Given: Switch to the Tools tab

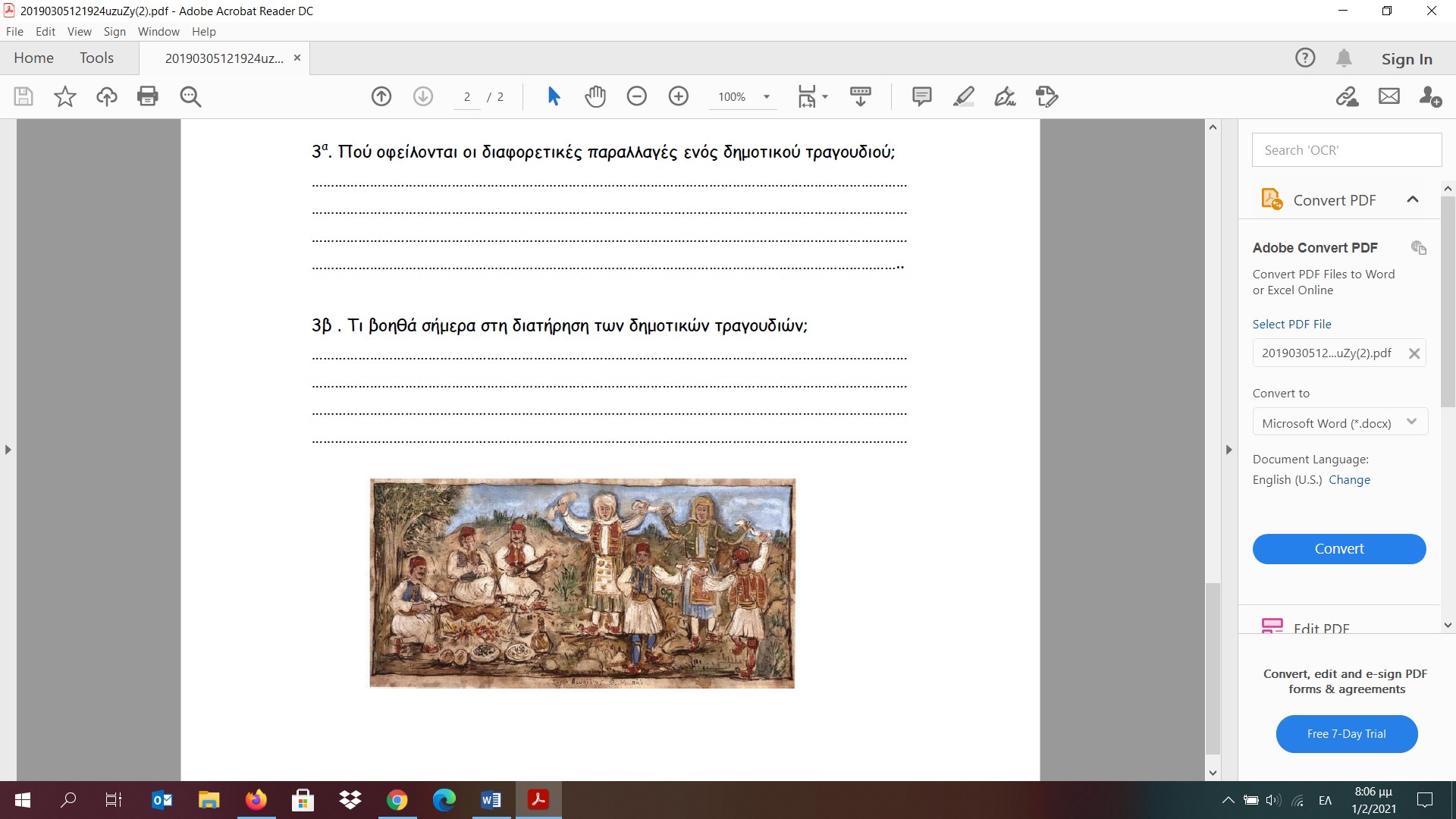Looking at the screenshot, I should [x=96, y=58].
